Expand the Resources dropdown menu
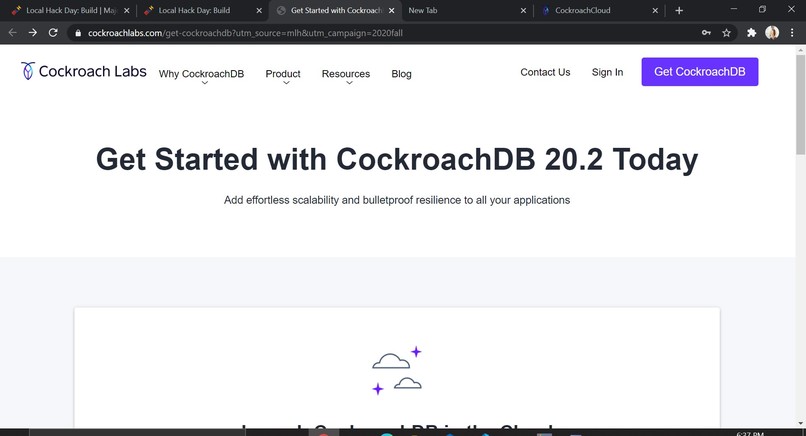Screen dimensions: 806x436 pos(346,74)
